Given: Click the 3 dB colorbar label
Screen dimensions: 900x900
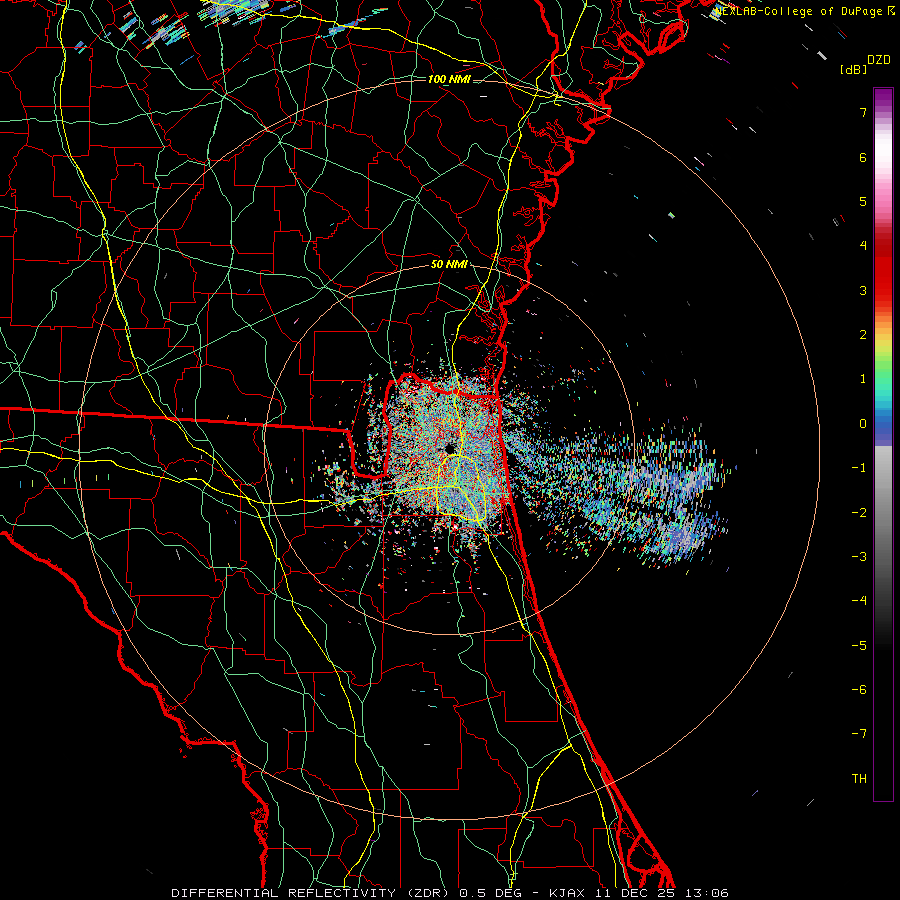Looking at the screenshot, I should (x=863, y=290).
